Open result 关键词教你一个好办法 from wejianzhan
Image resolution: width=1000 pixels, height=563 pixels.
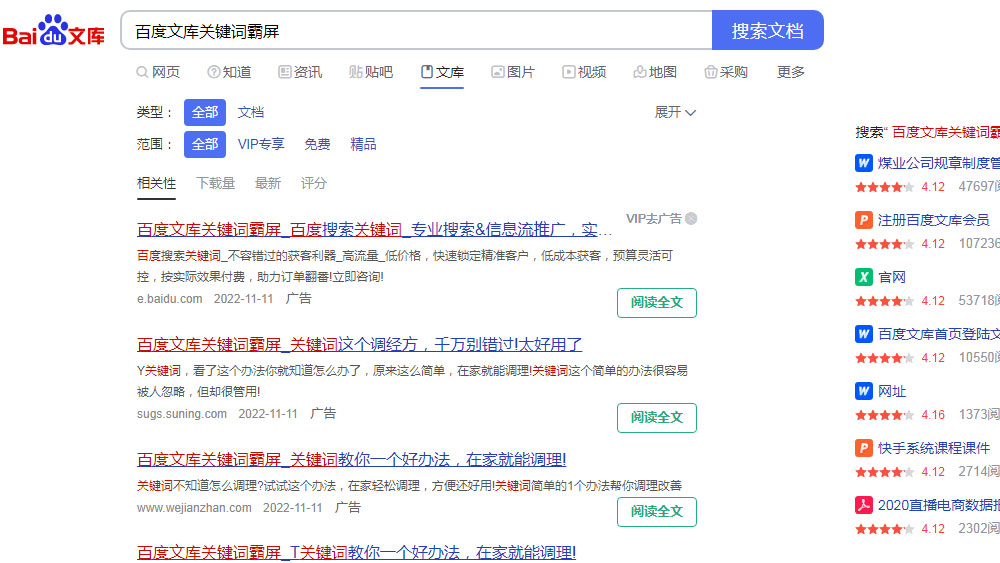(x=351, y=460)
